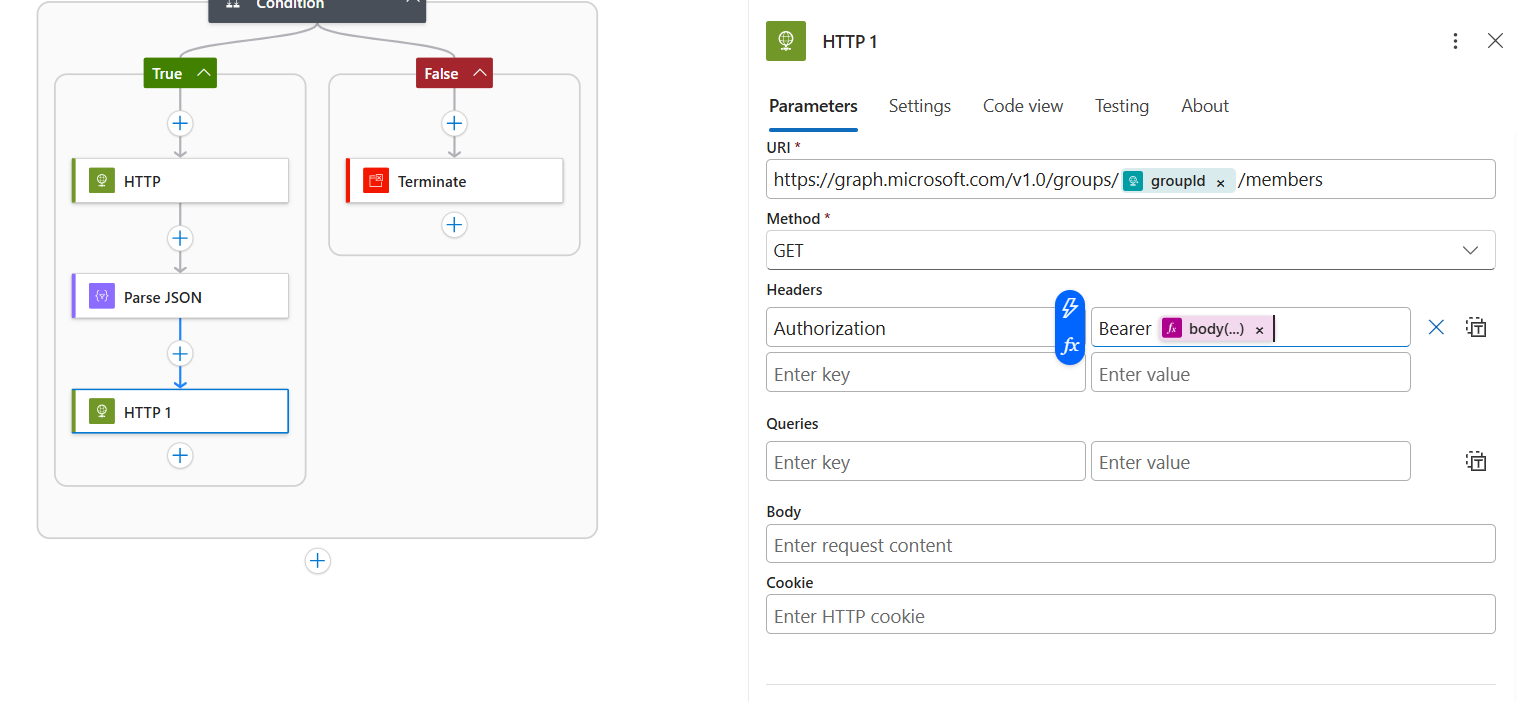Add a step below the Terminate action
1517x702 pixels.
click(x=454, y=225)
